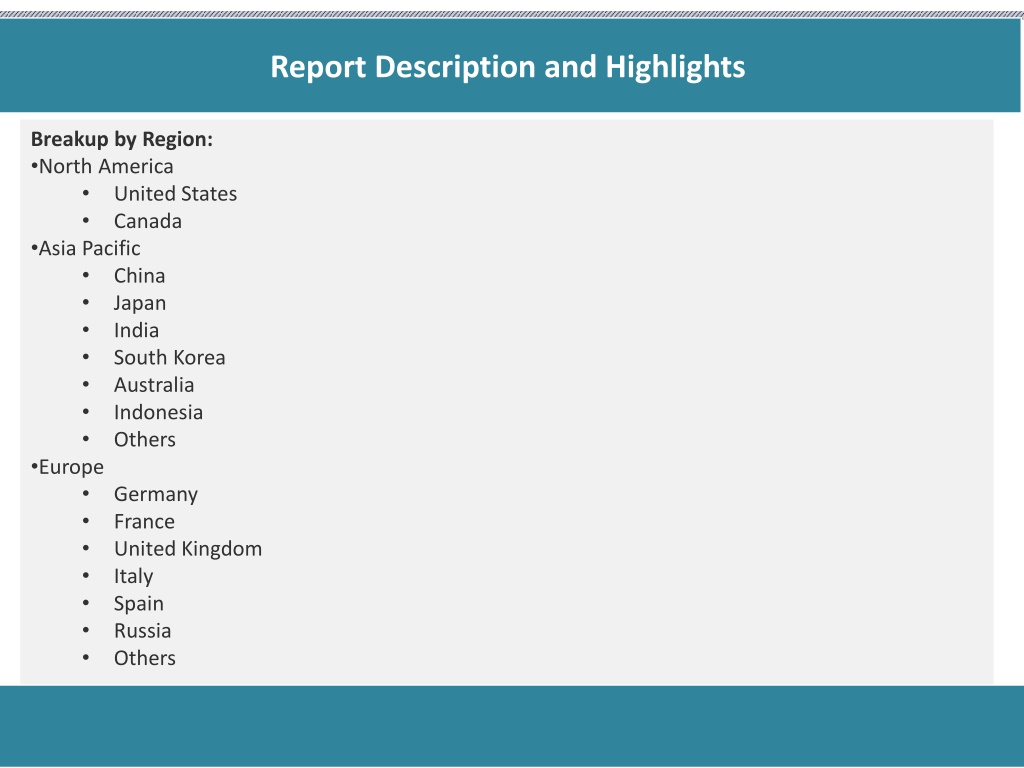
Task: Select the 'Spain' list entry
Action: click(x=138, y=604)
